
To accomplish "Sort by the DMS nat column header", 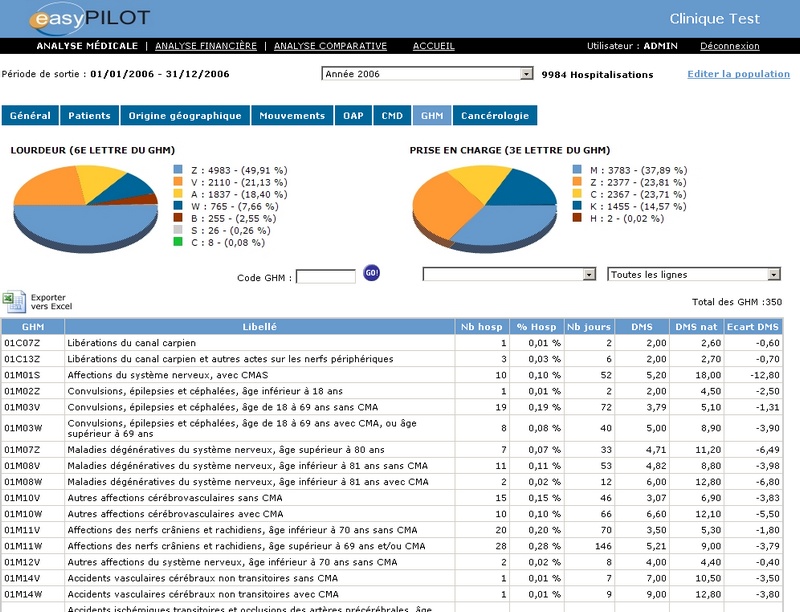I will click(696, 327).
